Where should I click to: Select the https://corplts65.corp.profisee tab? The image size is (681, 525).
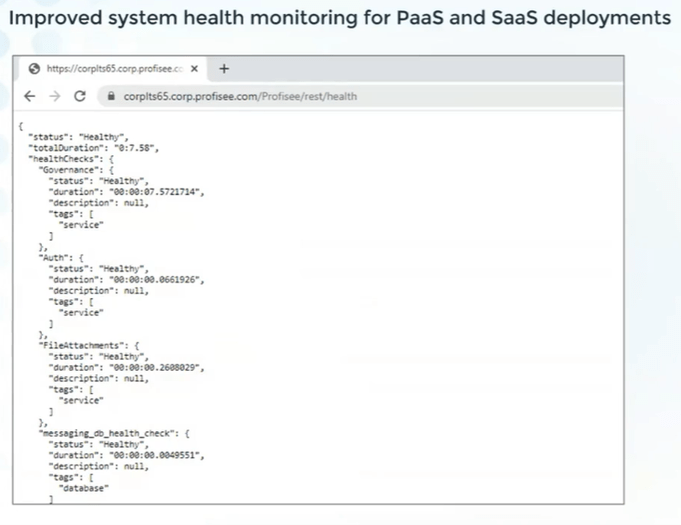pos(112,69)
